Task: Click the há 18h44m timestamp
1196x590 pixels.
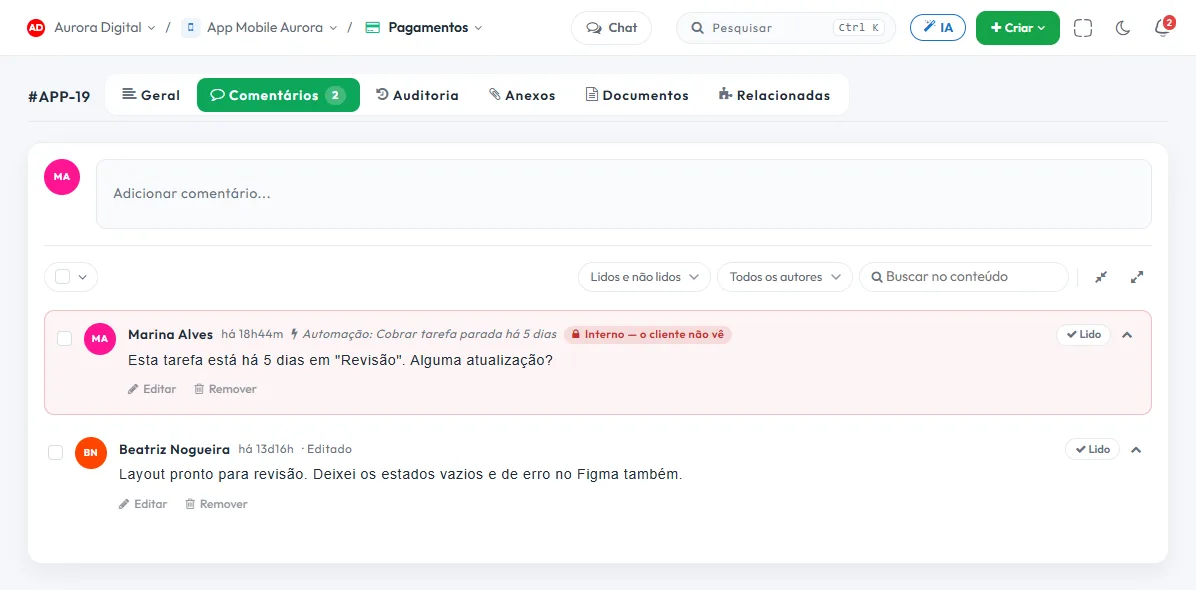Action: coord(252,334)
